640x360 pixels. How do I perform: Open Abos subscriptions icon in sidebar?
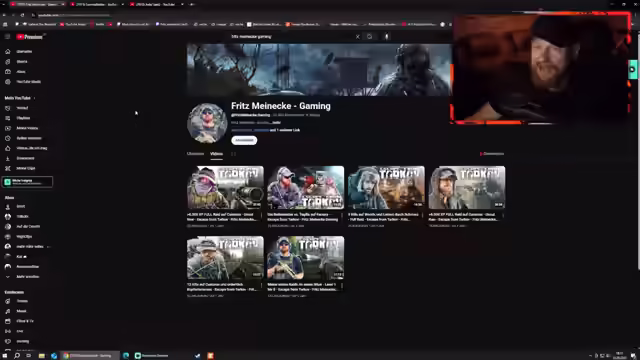[x=8, y=71]
